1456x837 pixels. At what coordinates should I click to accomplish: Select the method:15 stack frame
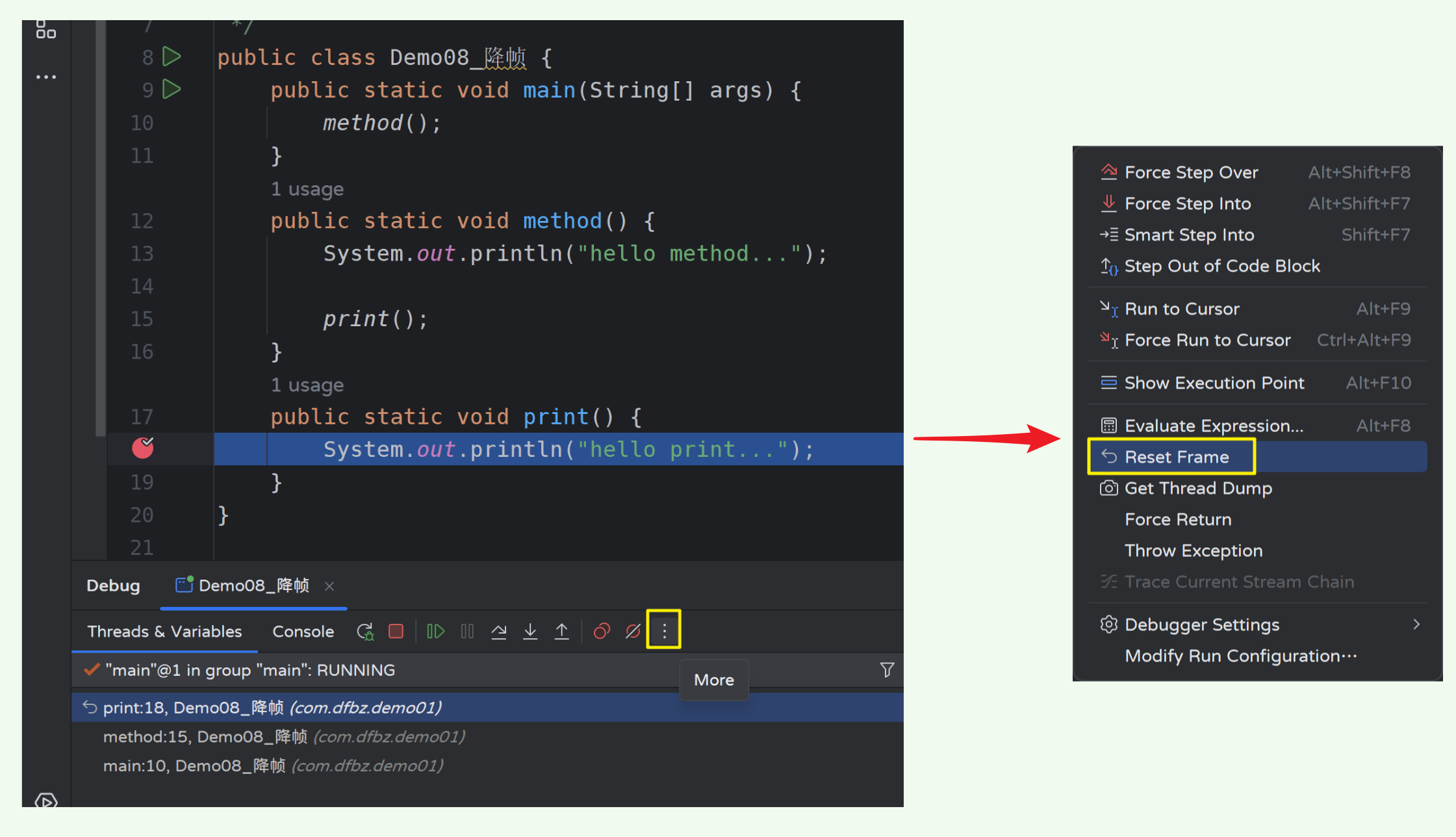pyautogui.click(x=284, y=736)
